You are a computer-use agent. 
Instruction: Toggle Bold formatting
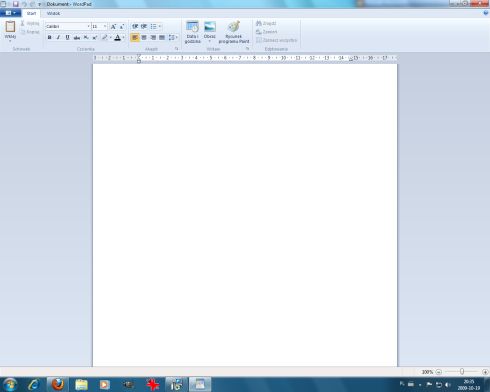pyautogui.click(x=49, y=38)
